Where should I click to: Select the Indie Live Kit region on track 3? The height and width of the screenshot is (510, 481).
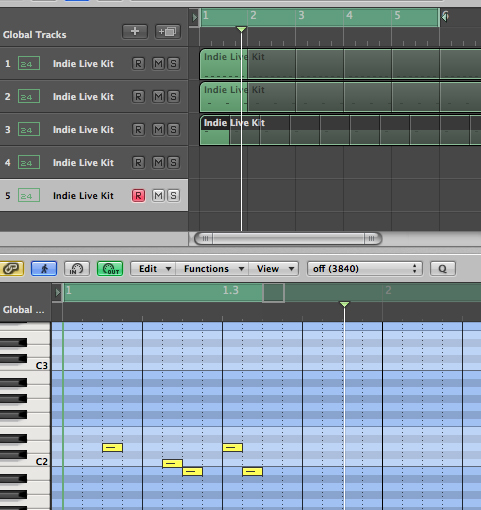pyautogui.click(x=340, y=130)
